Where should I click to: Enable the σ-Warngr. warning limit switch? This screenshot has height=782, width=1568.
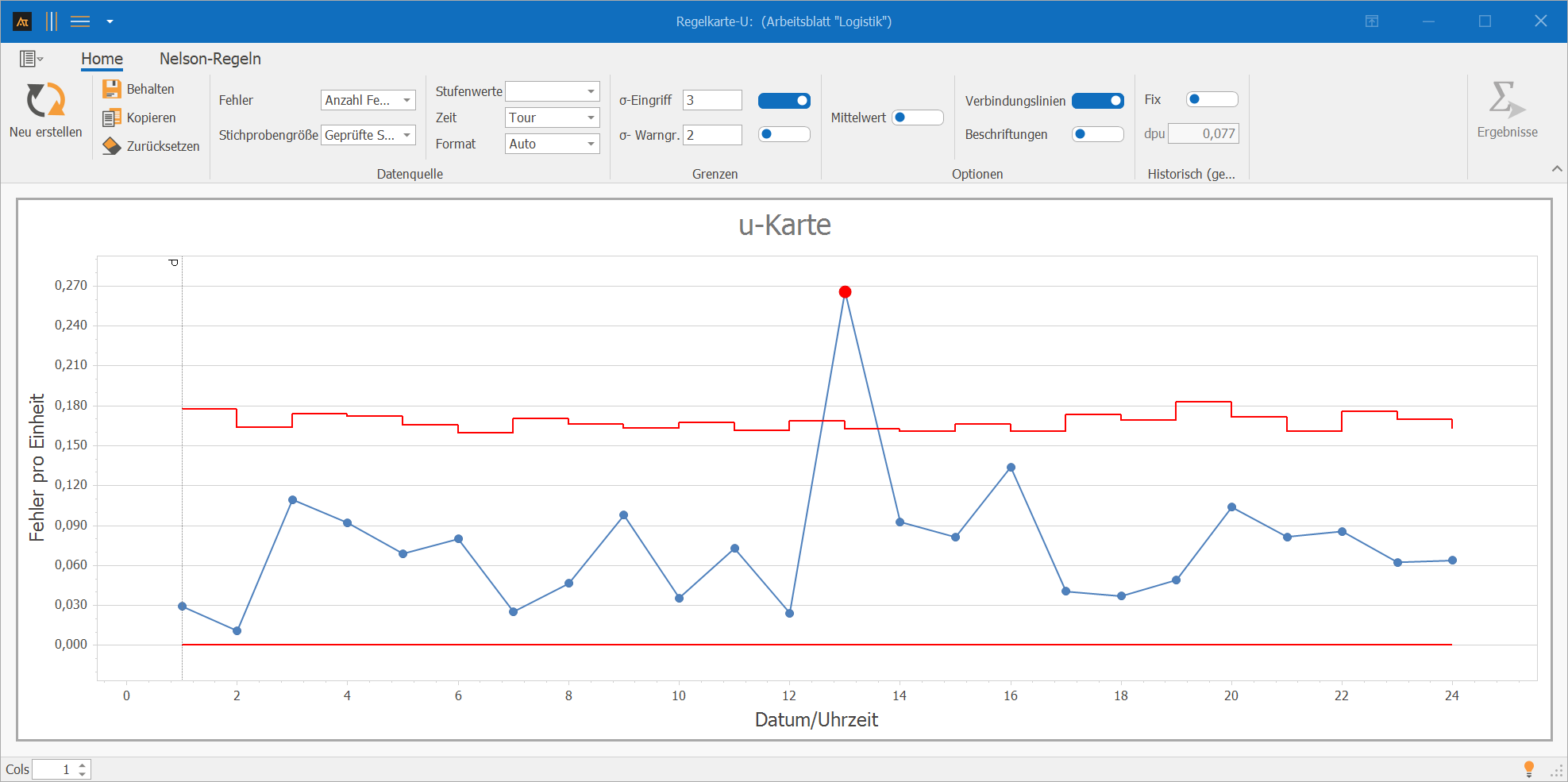point(784,134)
